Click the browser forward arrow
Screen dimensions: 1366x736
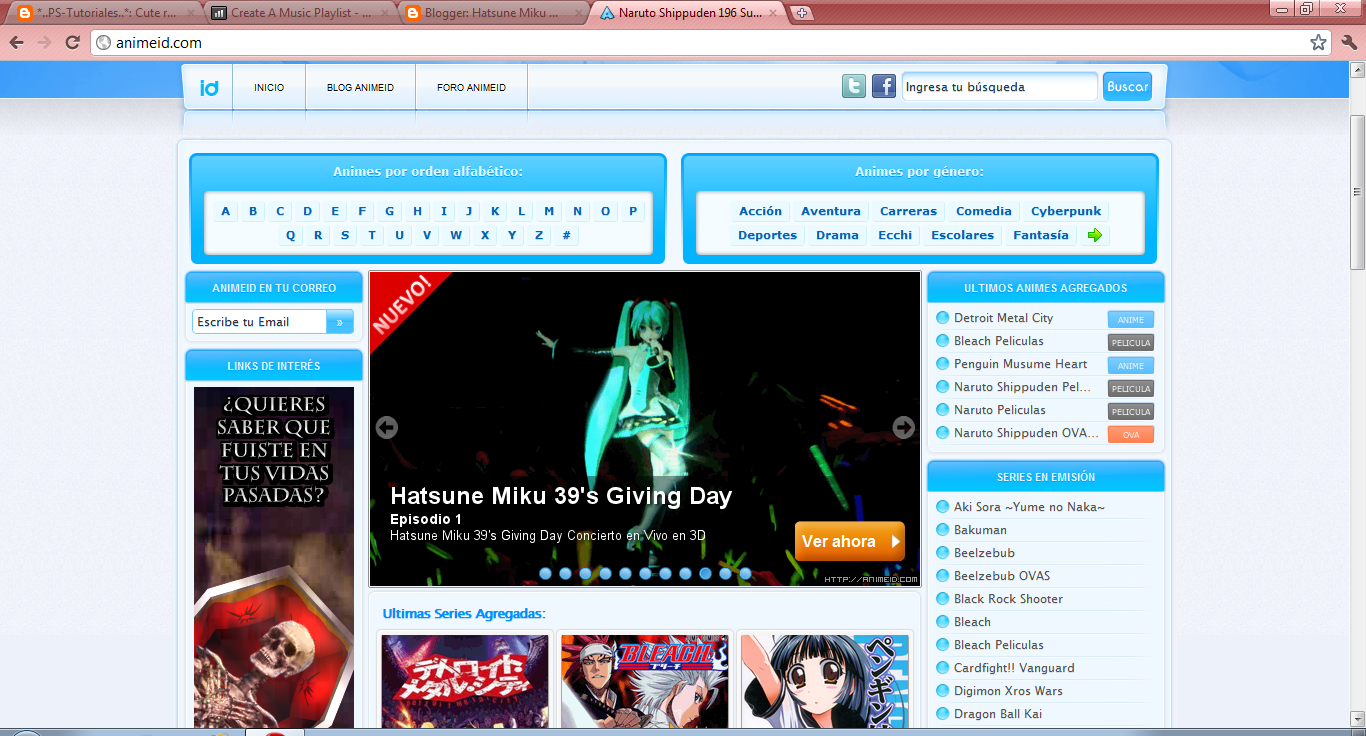pos(44,42)
